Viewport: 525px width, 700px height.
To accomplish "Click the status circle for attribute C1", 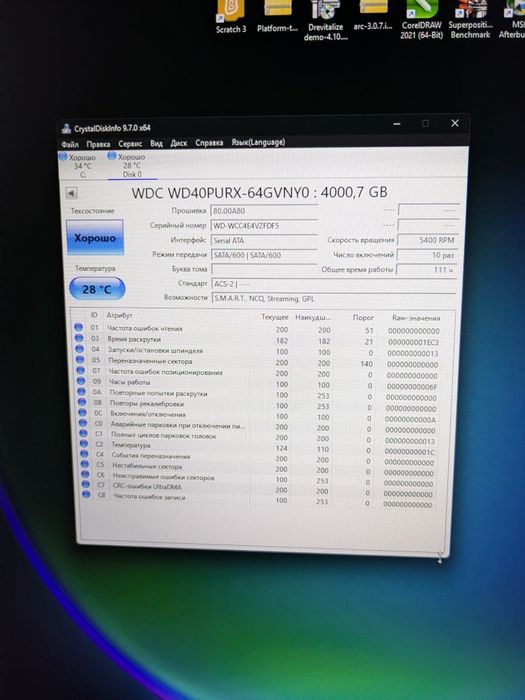I will (x=83, y=433).
